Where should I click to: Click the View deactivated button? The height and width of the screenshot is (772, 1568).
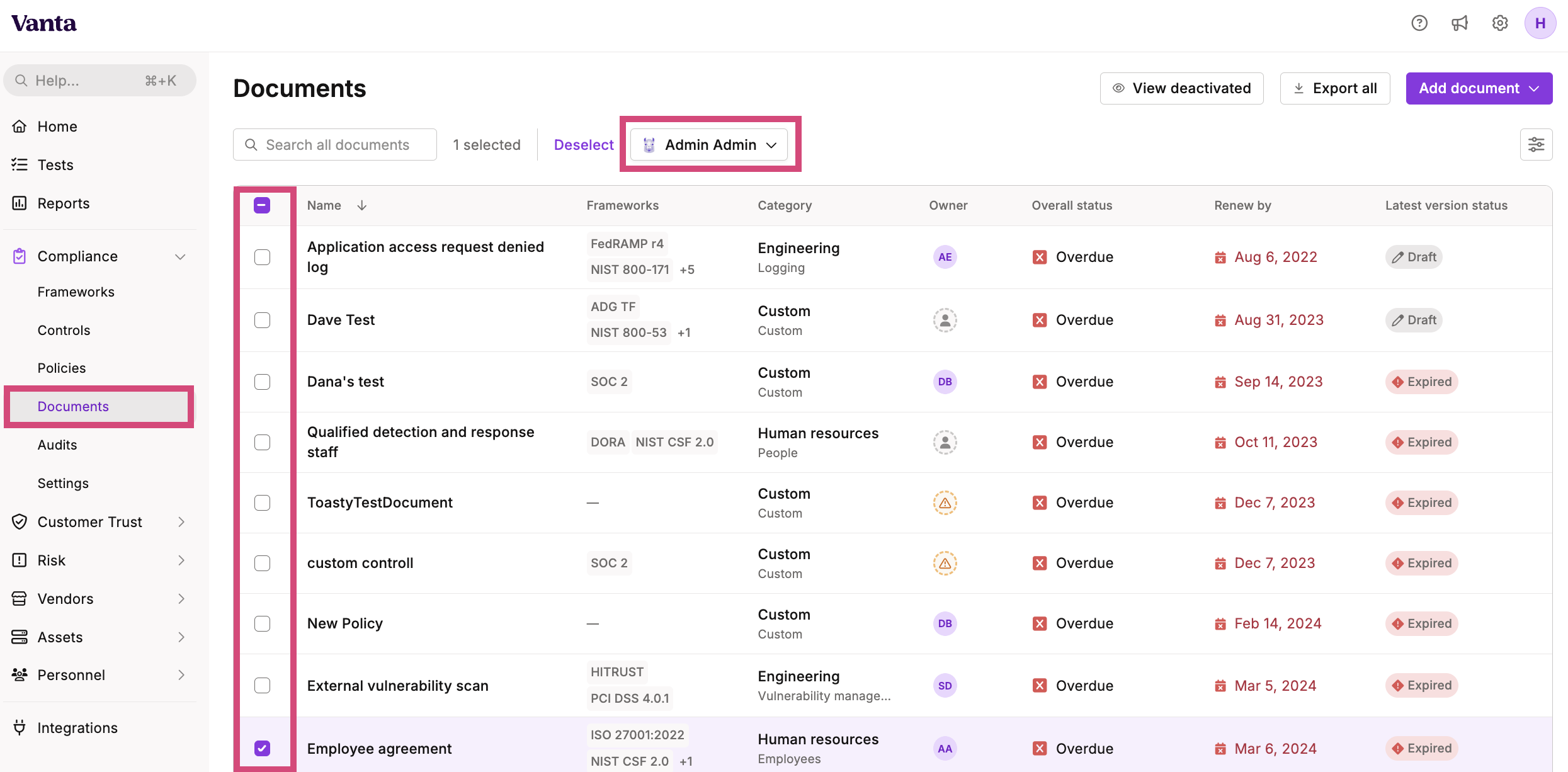pyautogui.click(x=1181, y=88)
